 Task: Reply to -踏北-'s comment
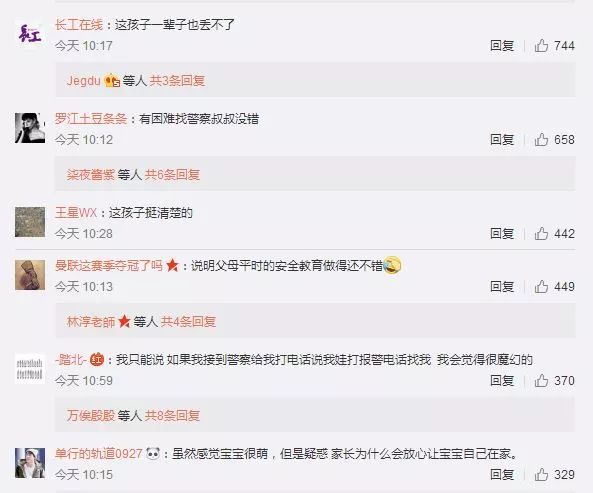coord(502,380)
